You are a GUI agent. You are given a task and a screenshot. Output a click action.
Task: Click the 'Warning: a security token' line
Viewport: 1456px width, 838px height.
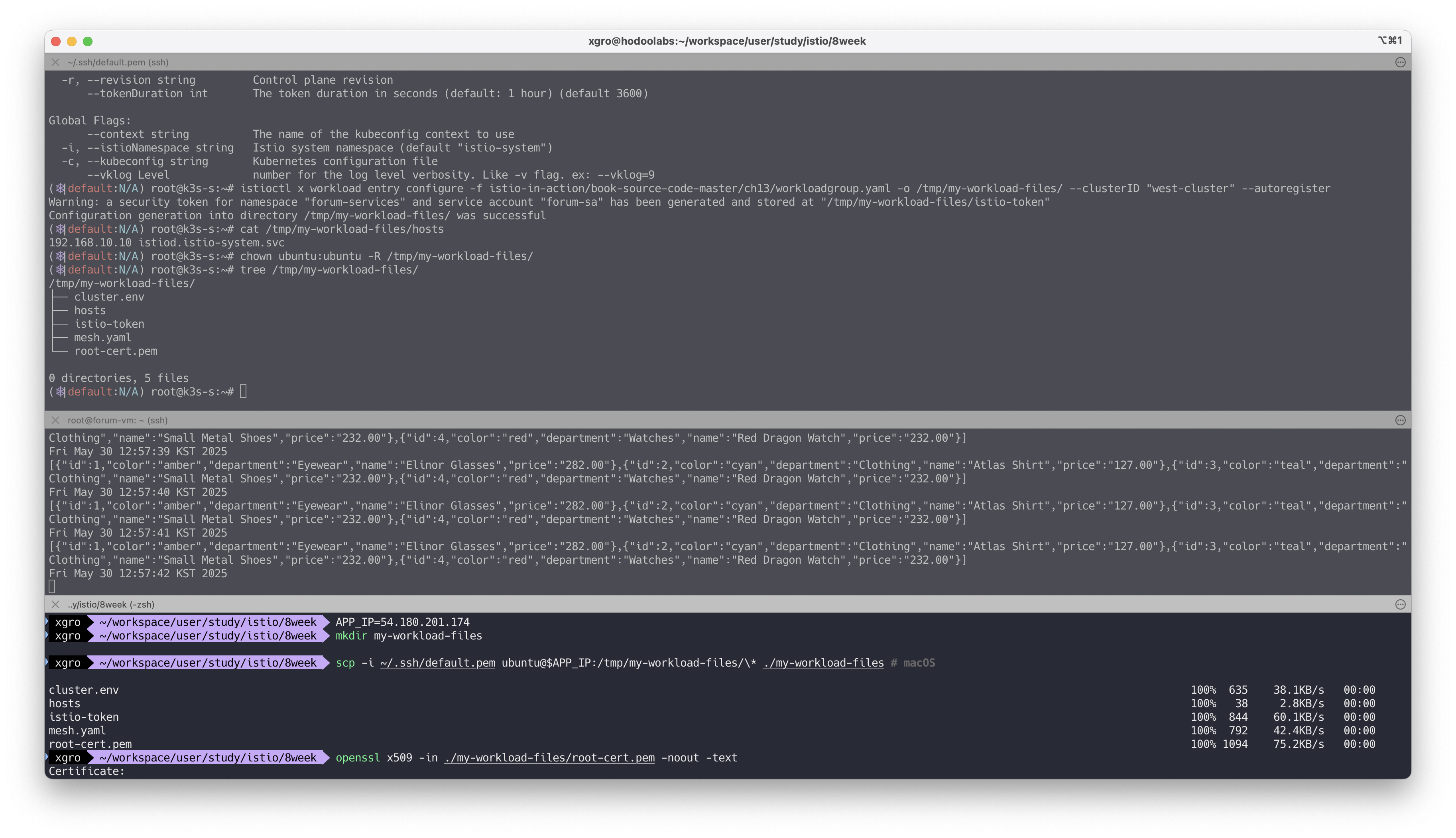point(549,202)
